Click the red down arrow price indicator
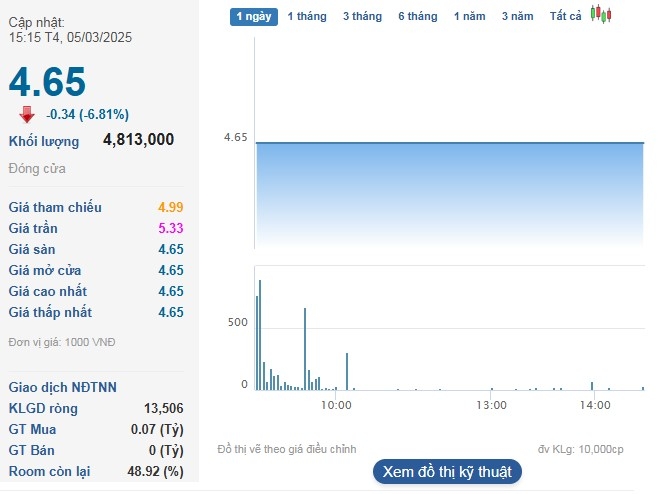This screenshot has width=661, height=494. coord(27,115)
